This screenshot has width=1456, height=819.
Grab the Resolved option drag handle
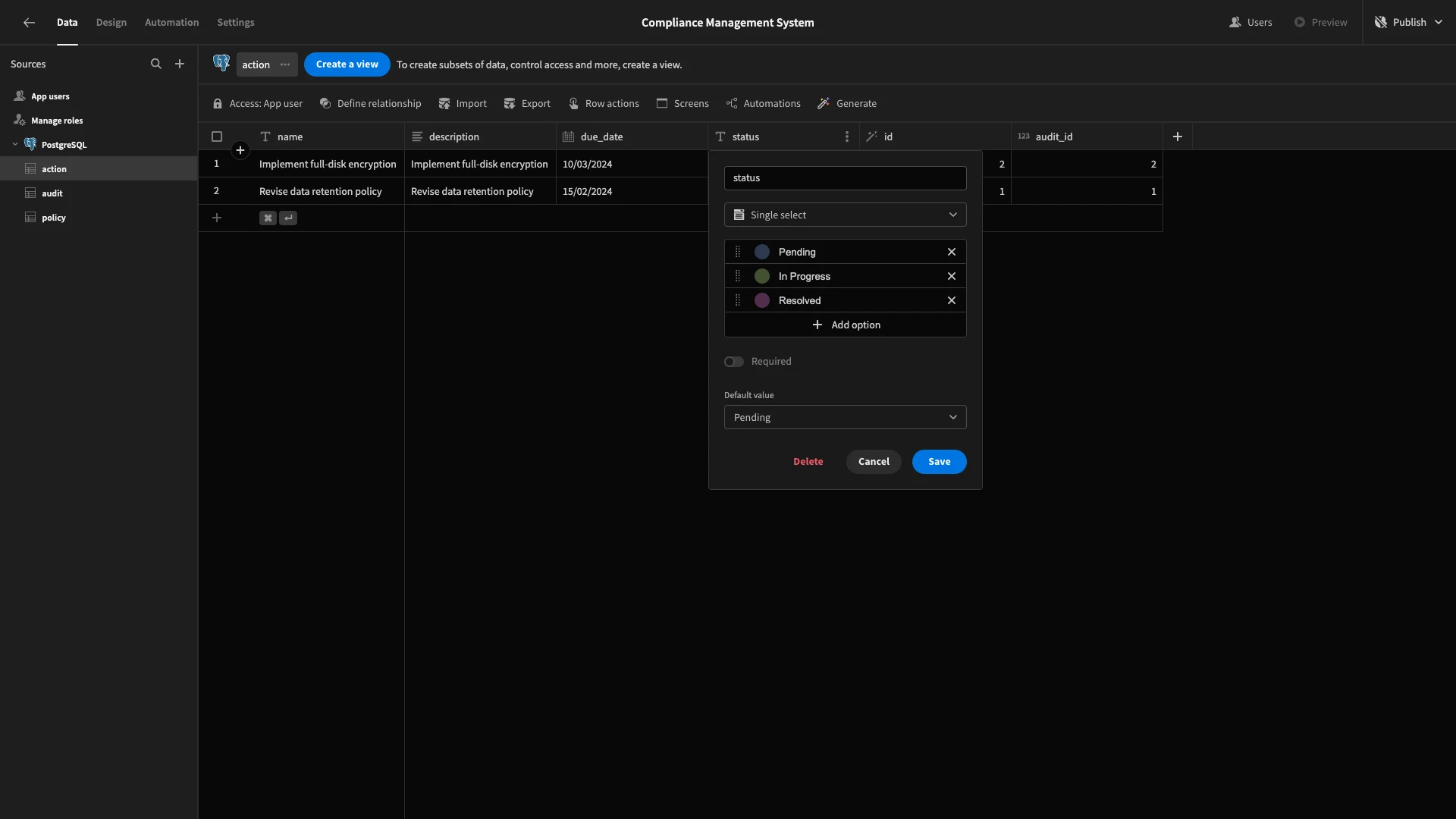(x=738, y=301)
